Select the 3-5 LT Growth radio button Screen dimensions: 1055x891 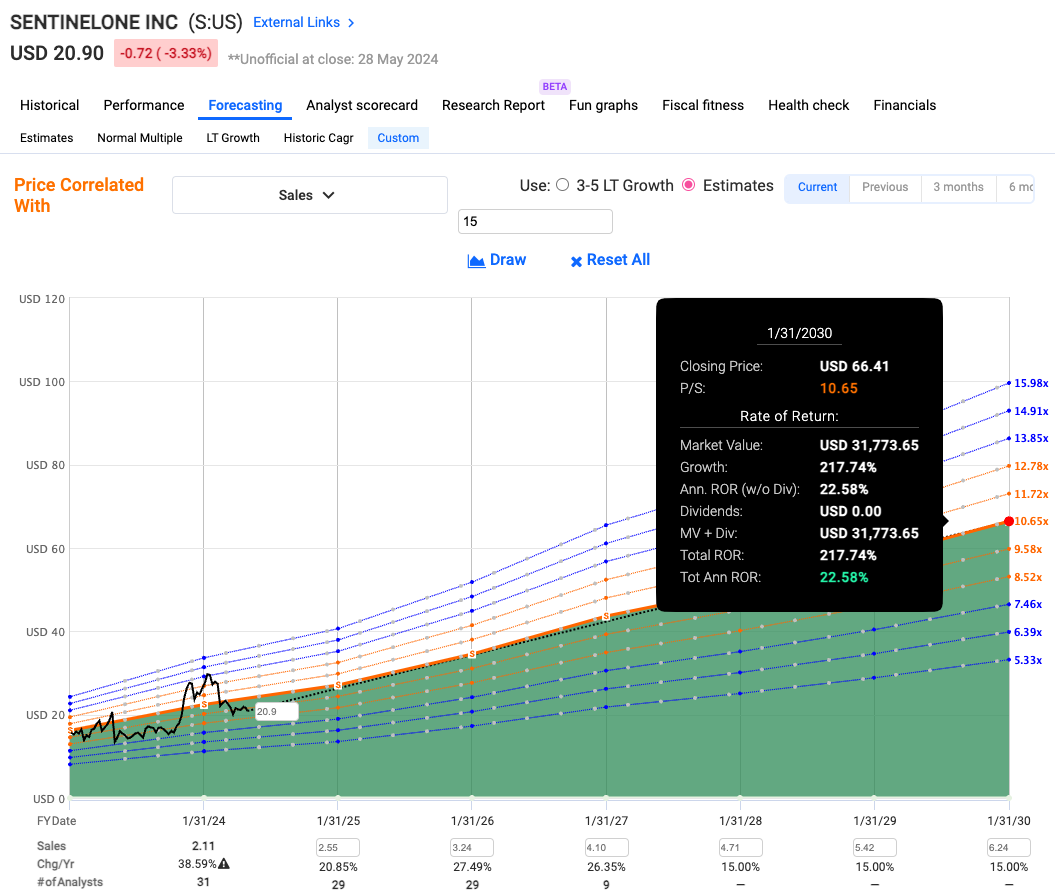pos(562,185)
